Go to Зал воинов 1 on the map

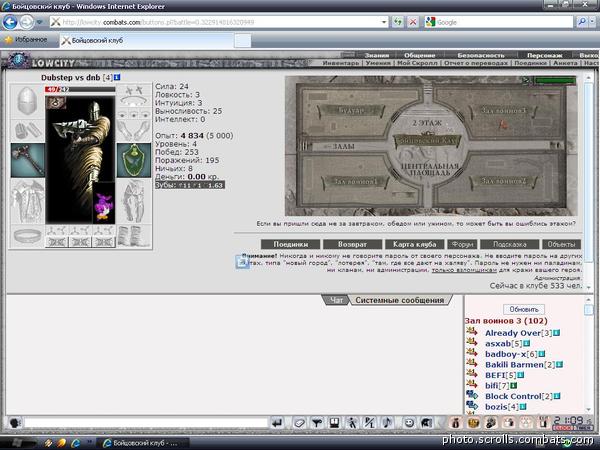coord(355,181)
